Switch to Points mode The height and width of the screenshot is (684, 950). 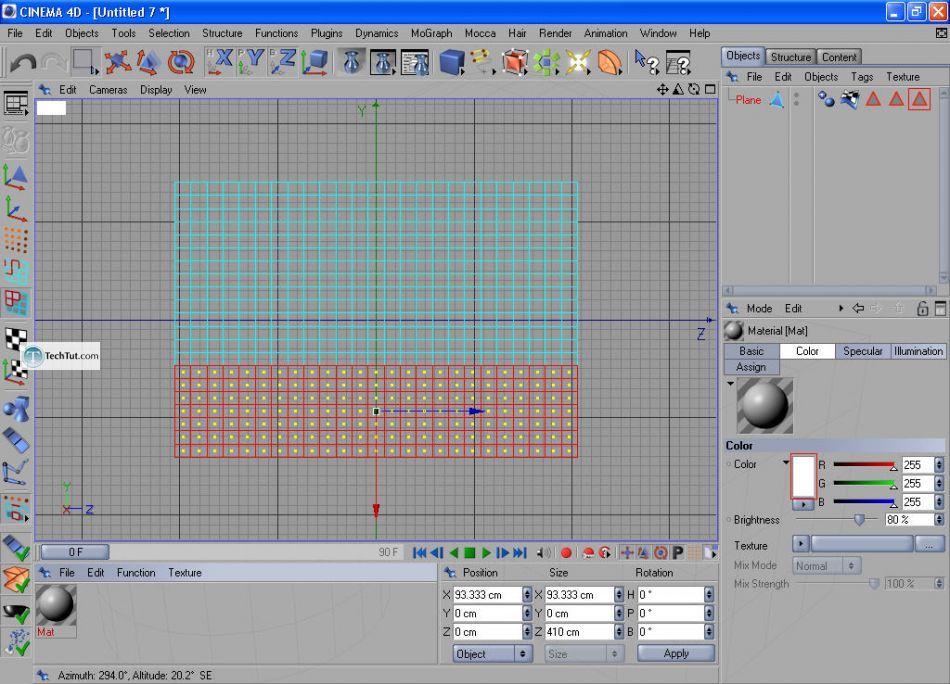(x=16, y=240)
